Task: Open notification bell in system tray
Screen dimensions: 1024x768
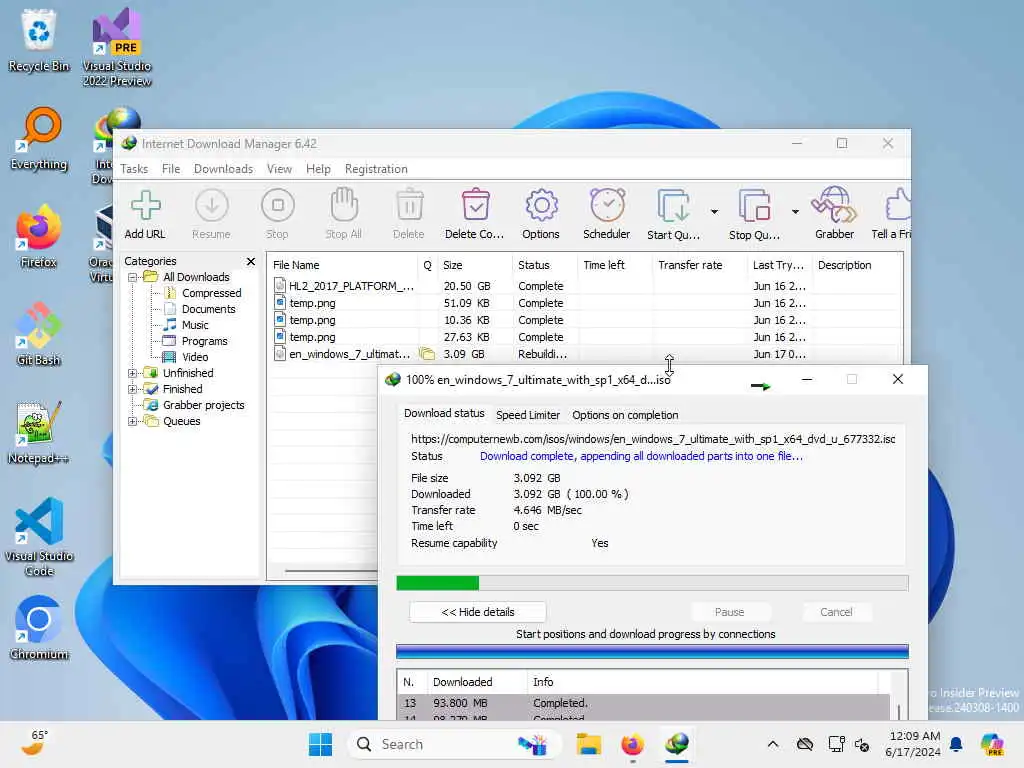Action: point(956,744)
